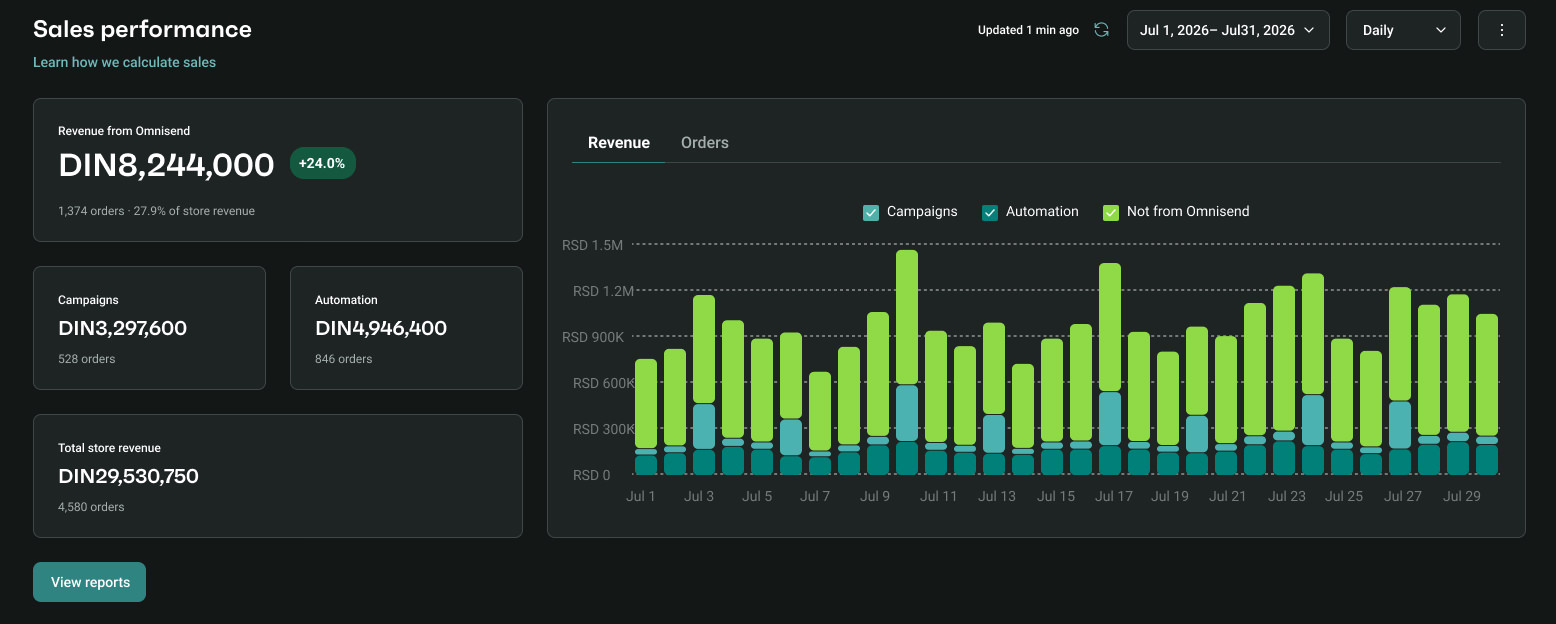Image resolution: width=1556 pixels, height=624 pixels.
Task: Click the 528 orders text
Action: [86, 359]
